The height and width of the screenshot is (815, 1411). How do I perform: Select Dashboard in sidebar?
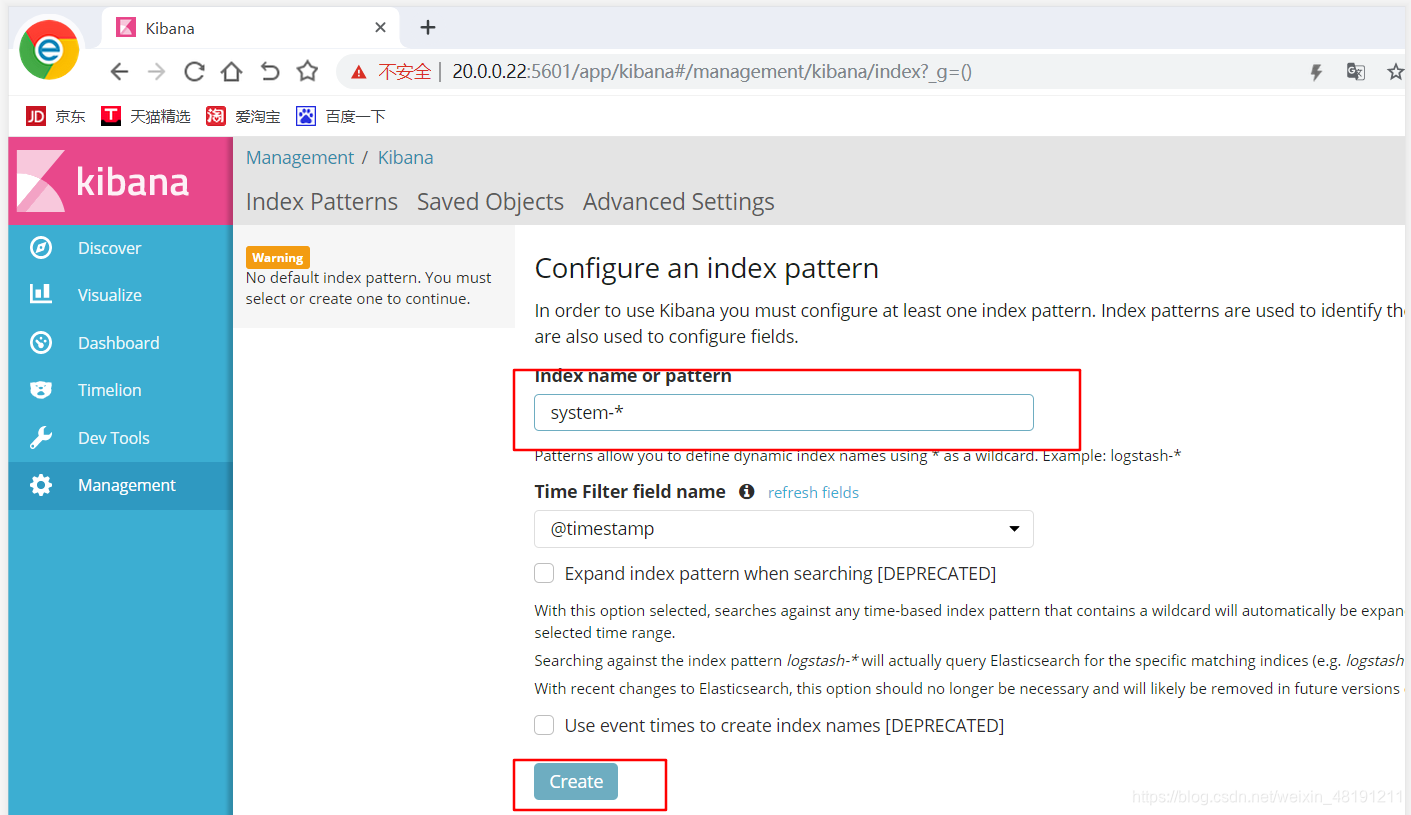point(120,343)
